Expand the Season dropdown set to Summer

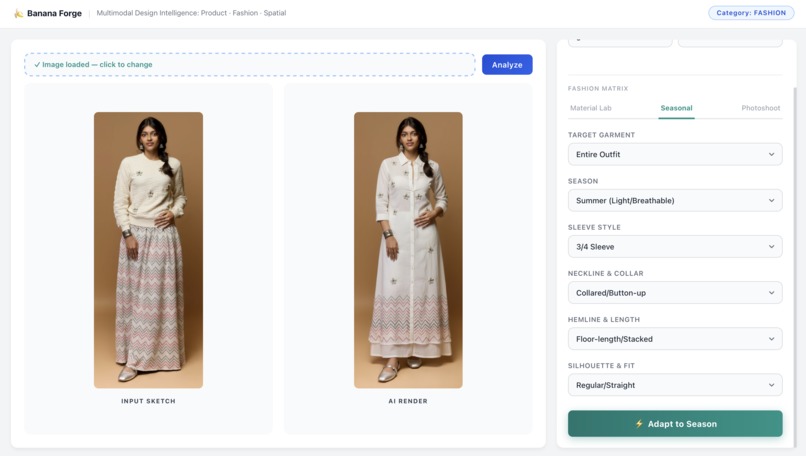675,200
